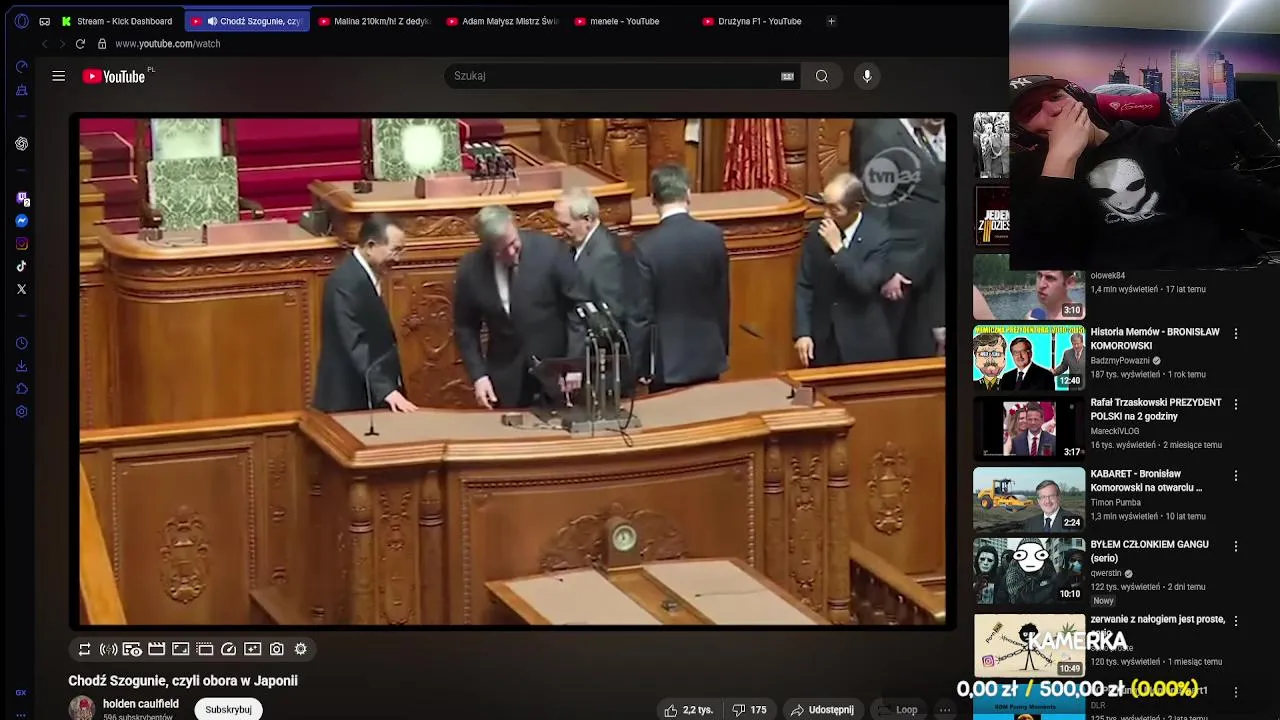The image size is (1280, 720).
Task: Open Historia Memów - BRONISŁAW KOMOROWSKI title
Action: pos(1155,339)
